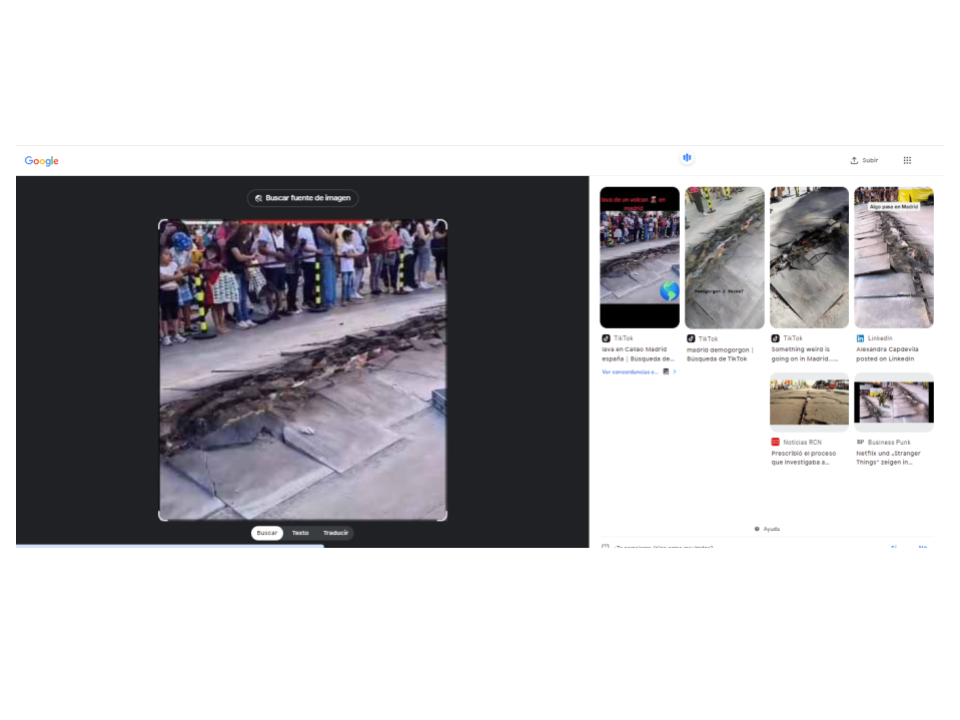960x720 pixels.
Task: Click the Noticias RCN red source icon
Action: [x=775, y=442]
